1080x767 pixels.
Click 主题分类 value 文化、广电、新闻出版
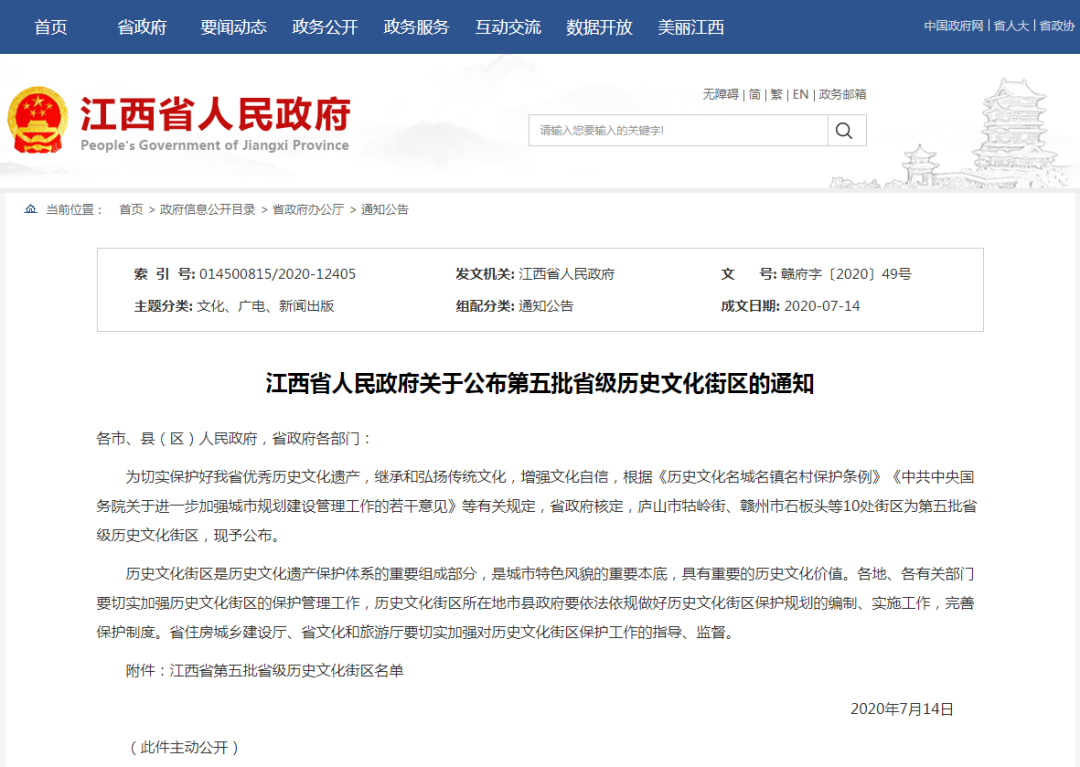pyautogui.click(x=265, y=306)
